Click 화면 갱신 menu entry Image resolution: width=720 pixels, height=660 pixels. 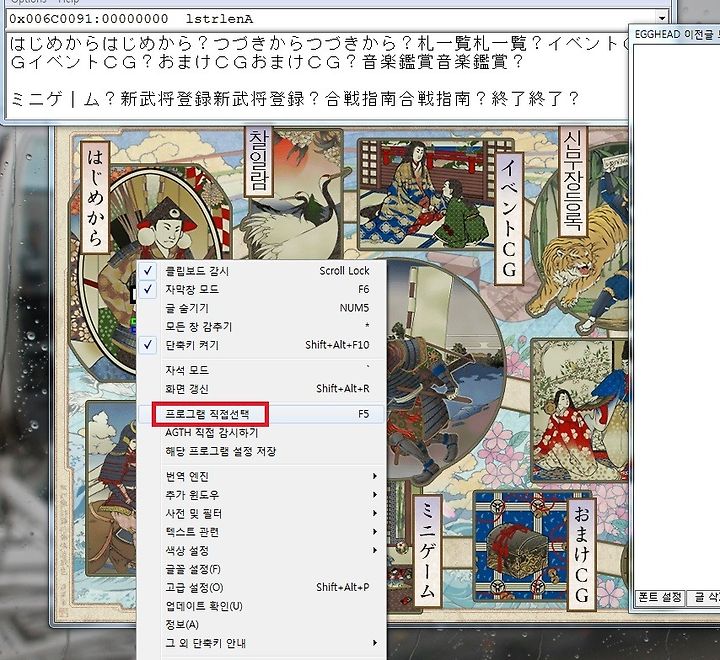pyautogui.click(x=261, y=389)
